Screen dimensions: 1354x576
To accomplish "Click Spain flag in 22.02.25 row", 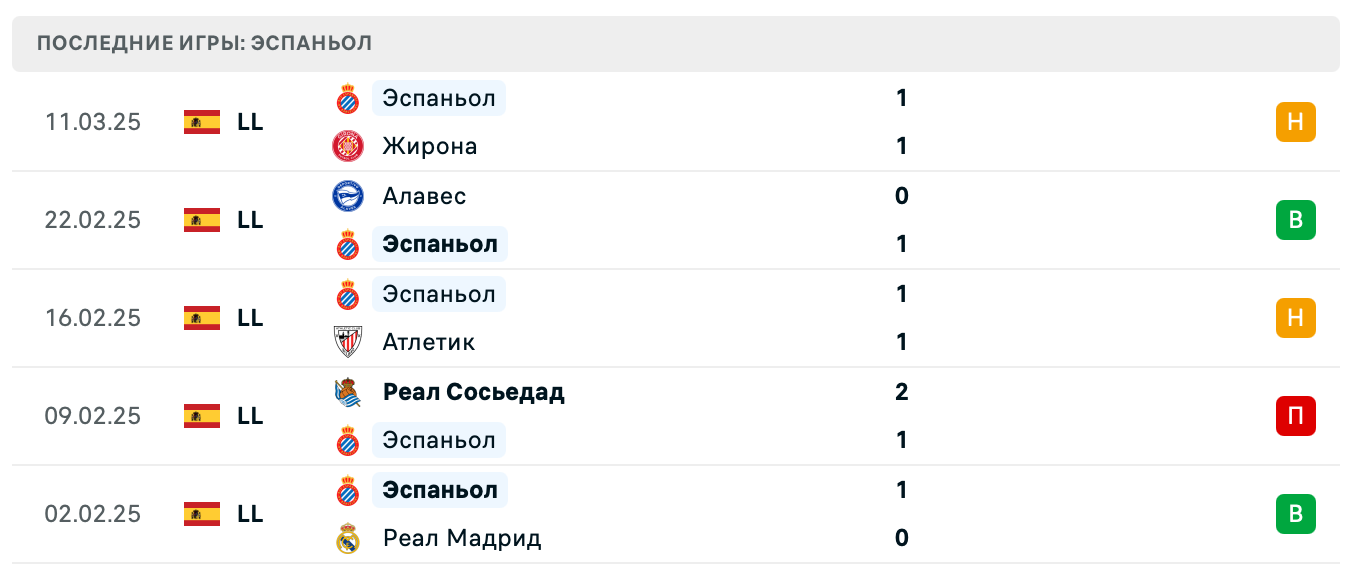I will 202,220.
